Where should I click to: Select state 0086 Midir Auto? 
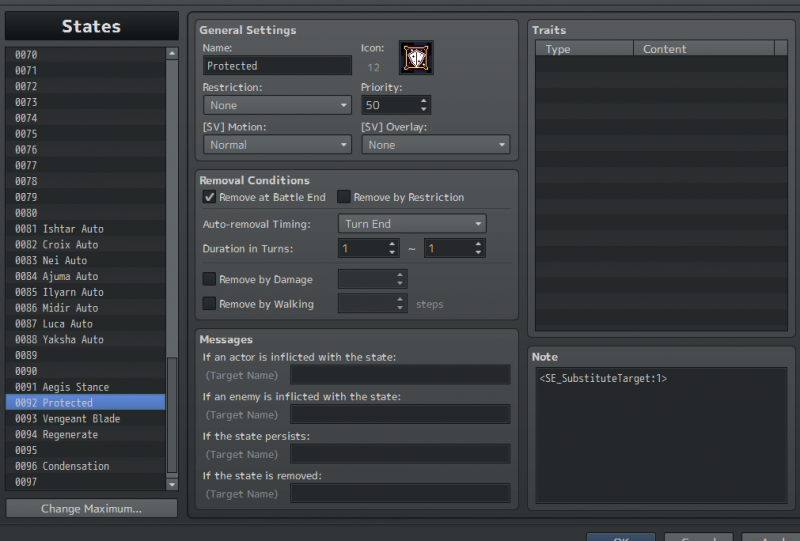(x=85, y=308)
